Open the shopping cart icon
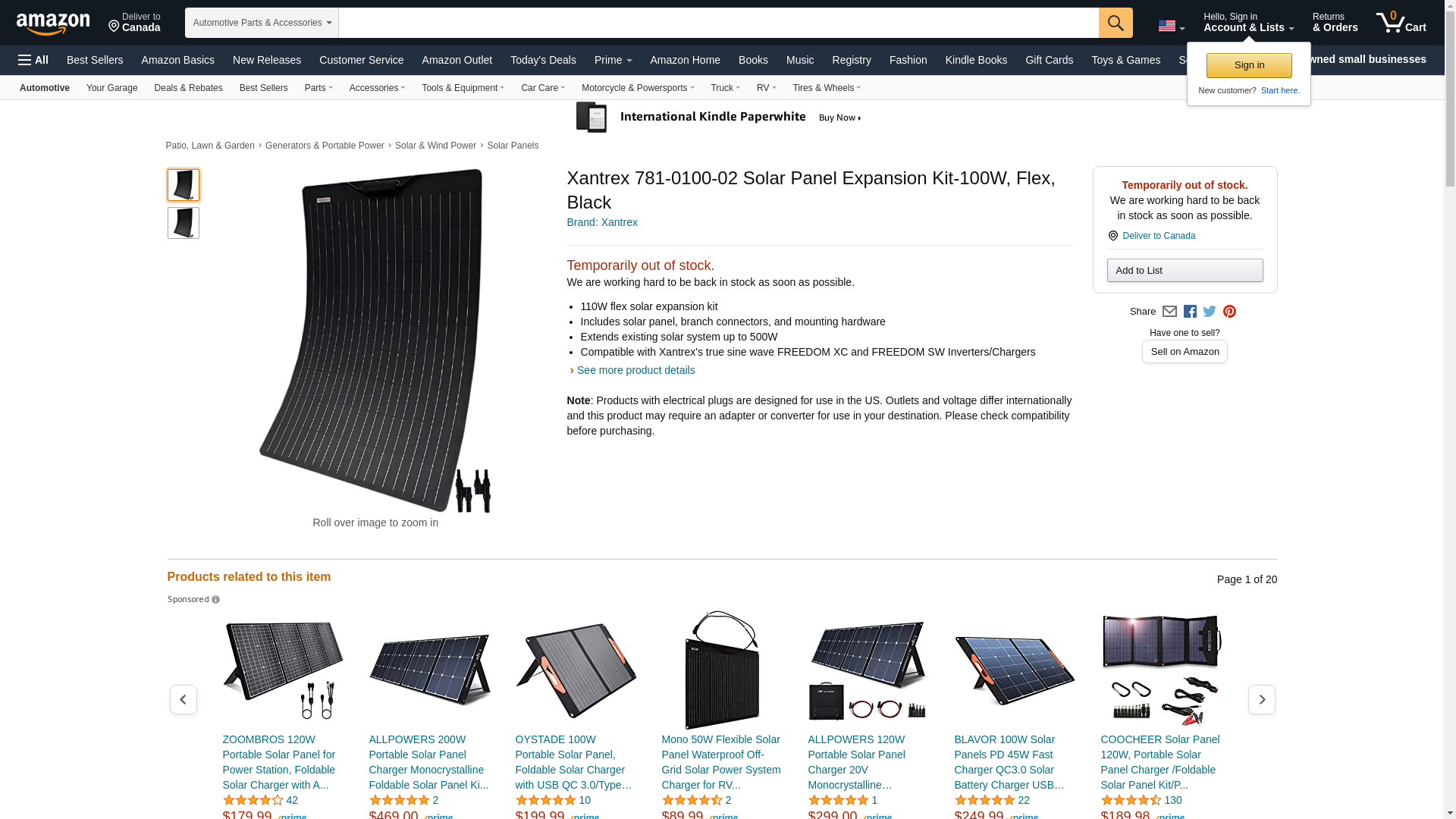 pyautogui.click(x=1401, y=22)
